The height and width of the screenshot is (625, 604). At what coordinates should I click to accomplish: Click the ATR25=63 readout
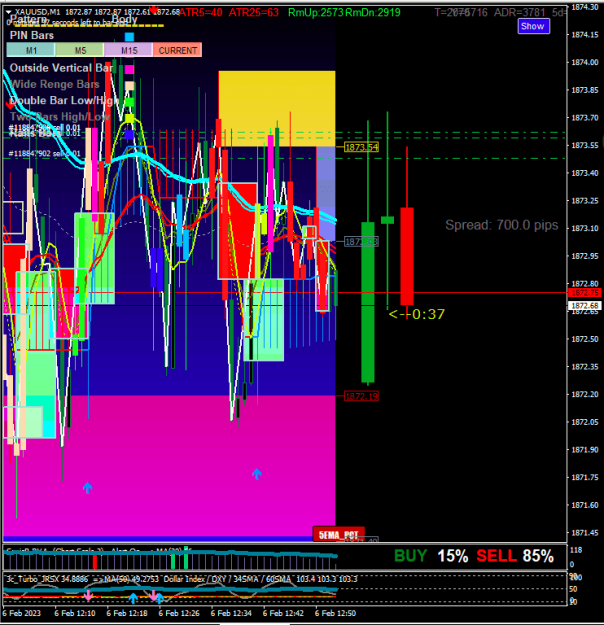point(254,13)
